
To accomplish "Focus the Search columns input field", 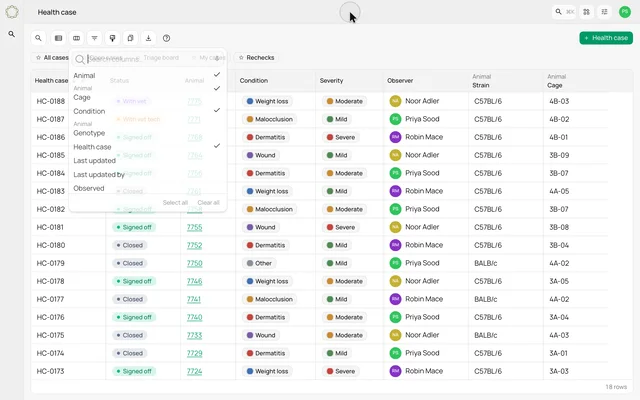I will pos(147,59).
